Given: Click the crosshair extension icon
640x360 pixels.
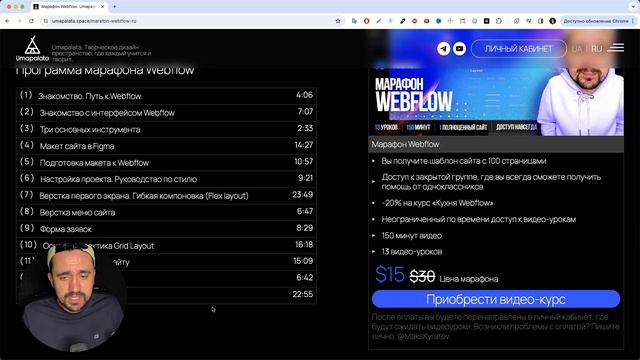Looking at the screenshot, I should 451,21.
